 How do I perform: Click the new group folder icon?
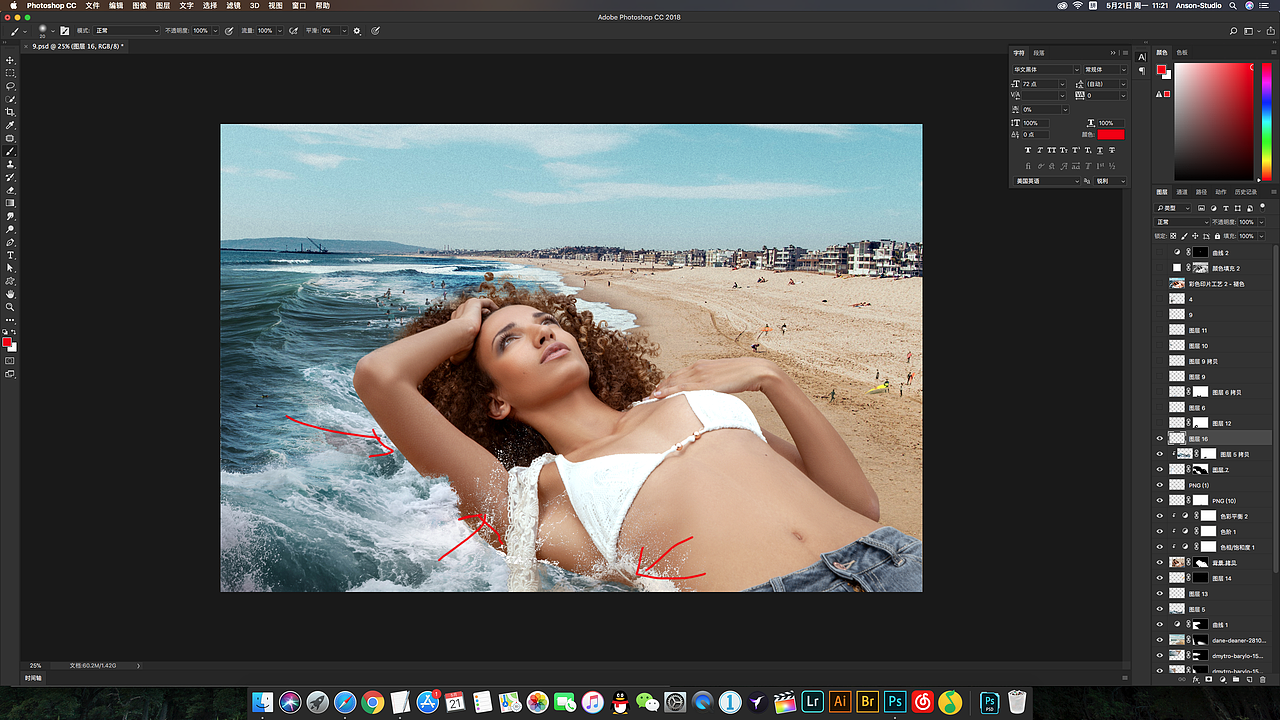pos(1236,679)
